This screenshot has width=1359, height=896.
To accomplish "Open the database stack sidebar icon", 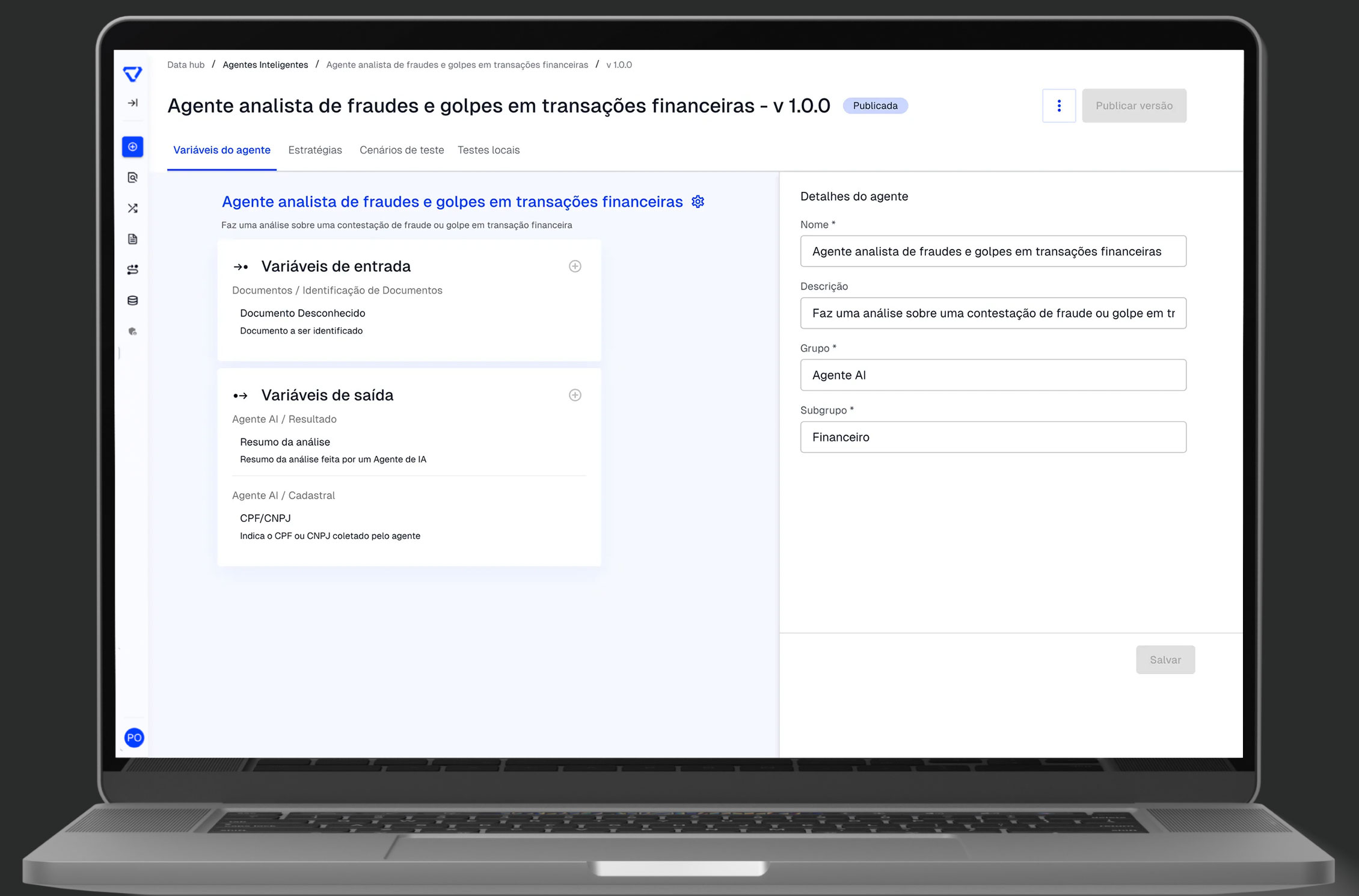I will pyautogui.click(x=133, y=300).
